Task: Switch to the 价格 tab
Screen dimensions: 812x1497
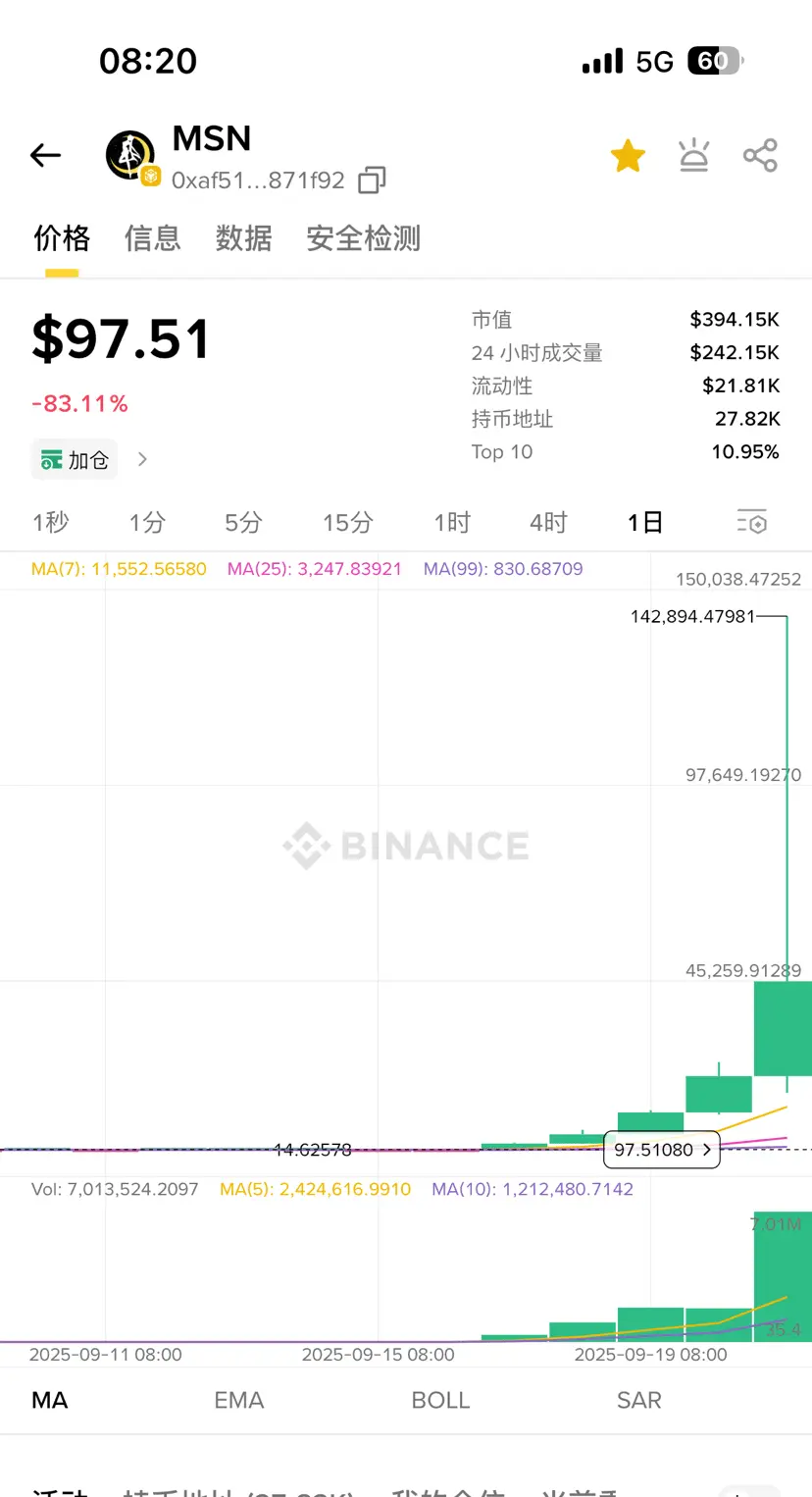Action: tap(62, 238)
